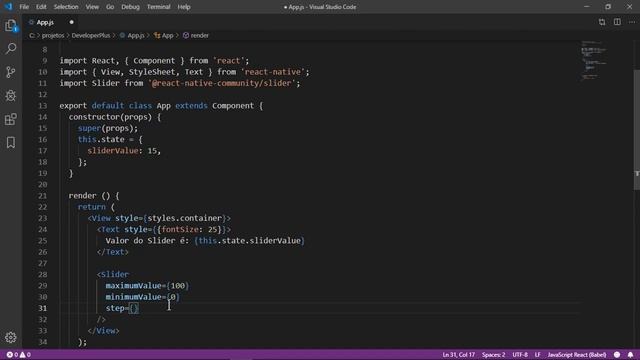Click line number 13 in the gutter
This screenshot has width=640, height=360.
click(42, 106)
